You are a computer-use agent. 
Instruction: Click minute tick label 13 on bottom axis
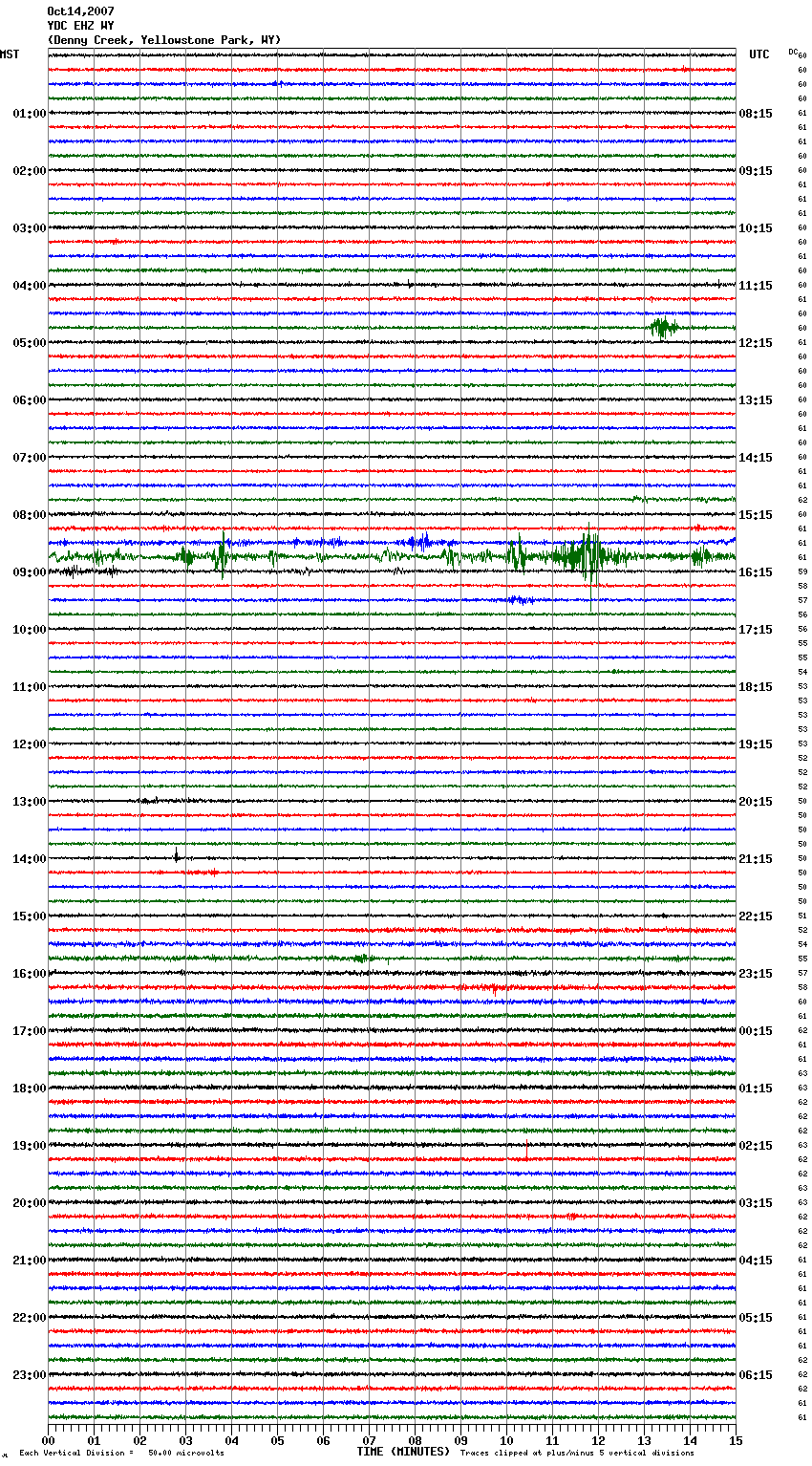coord(644,1440)
